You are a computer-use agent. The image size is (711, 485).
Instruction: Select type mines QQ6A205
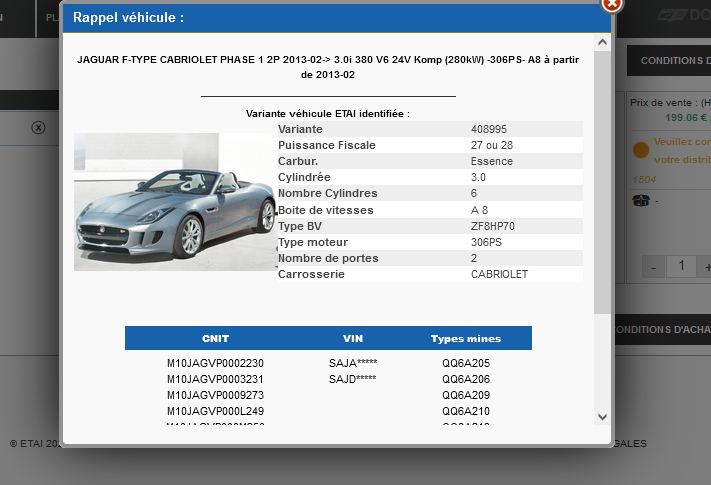466,364
